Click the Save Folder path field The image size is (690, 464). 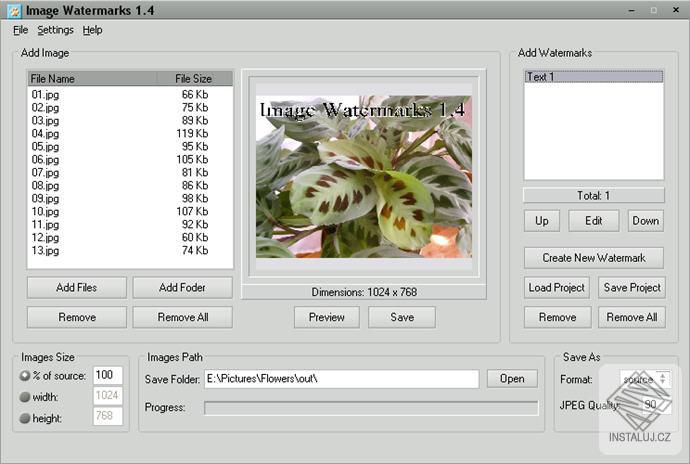point(341,379)
